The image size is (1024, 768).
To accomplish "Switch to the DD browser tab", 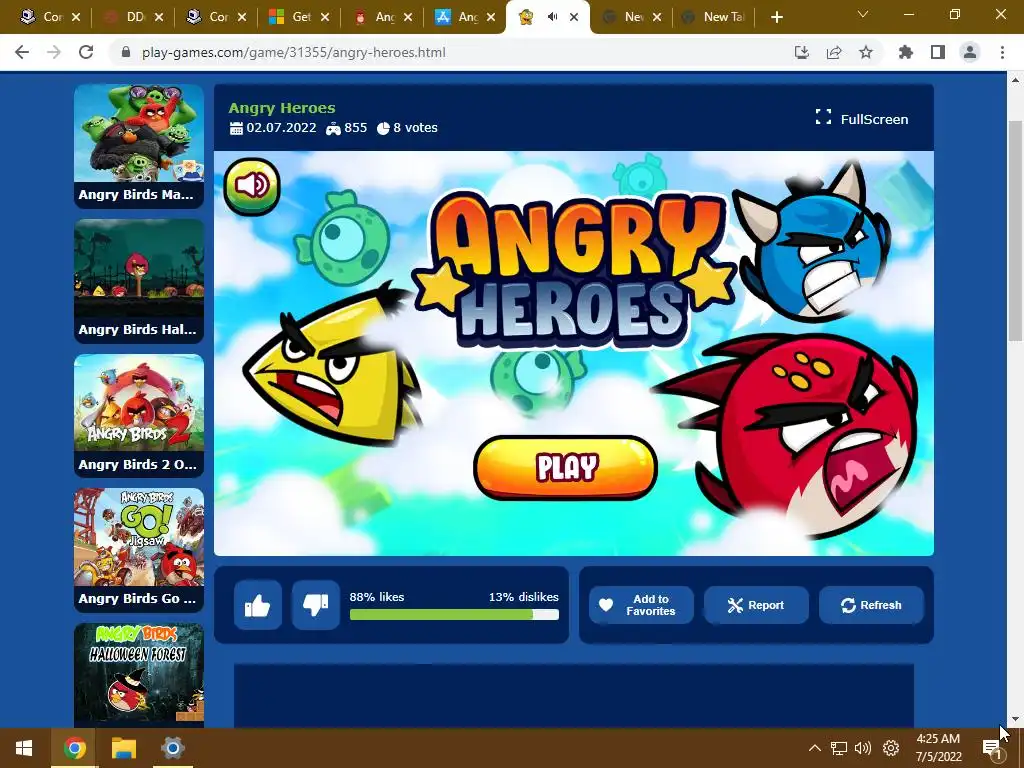I will [134, 17].
